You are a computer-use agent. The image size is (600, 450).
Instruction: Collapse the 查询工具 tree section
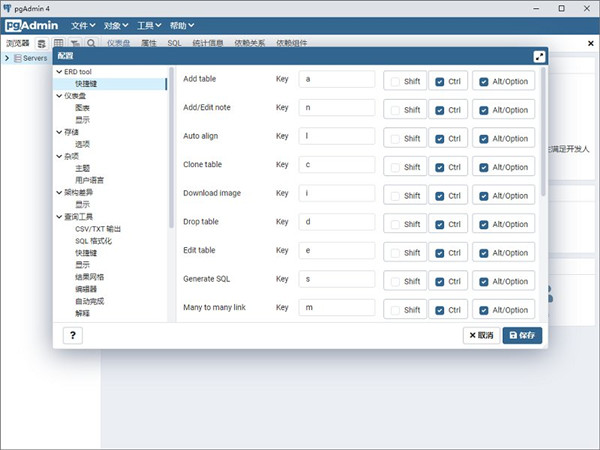(59, 217)
